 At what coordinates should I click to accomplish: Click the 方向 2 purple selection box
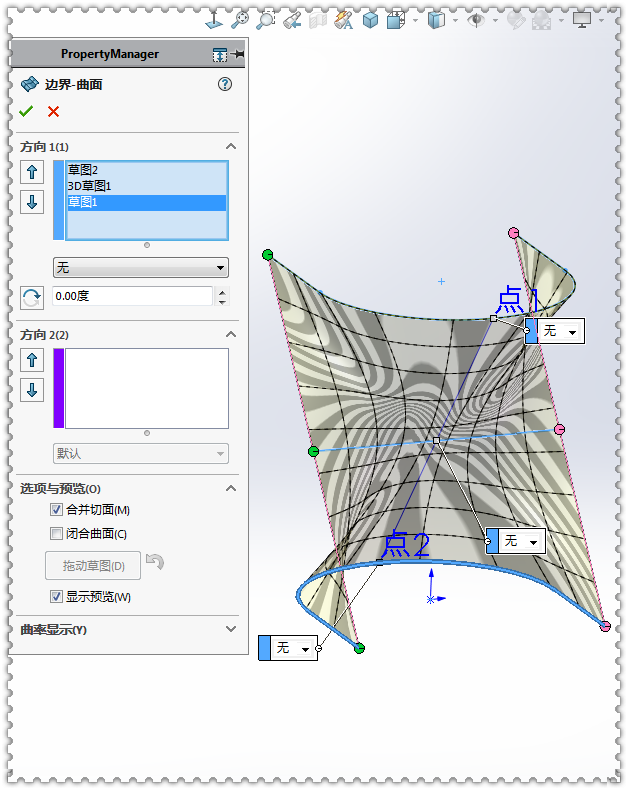coord(146,388)
